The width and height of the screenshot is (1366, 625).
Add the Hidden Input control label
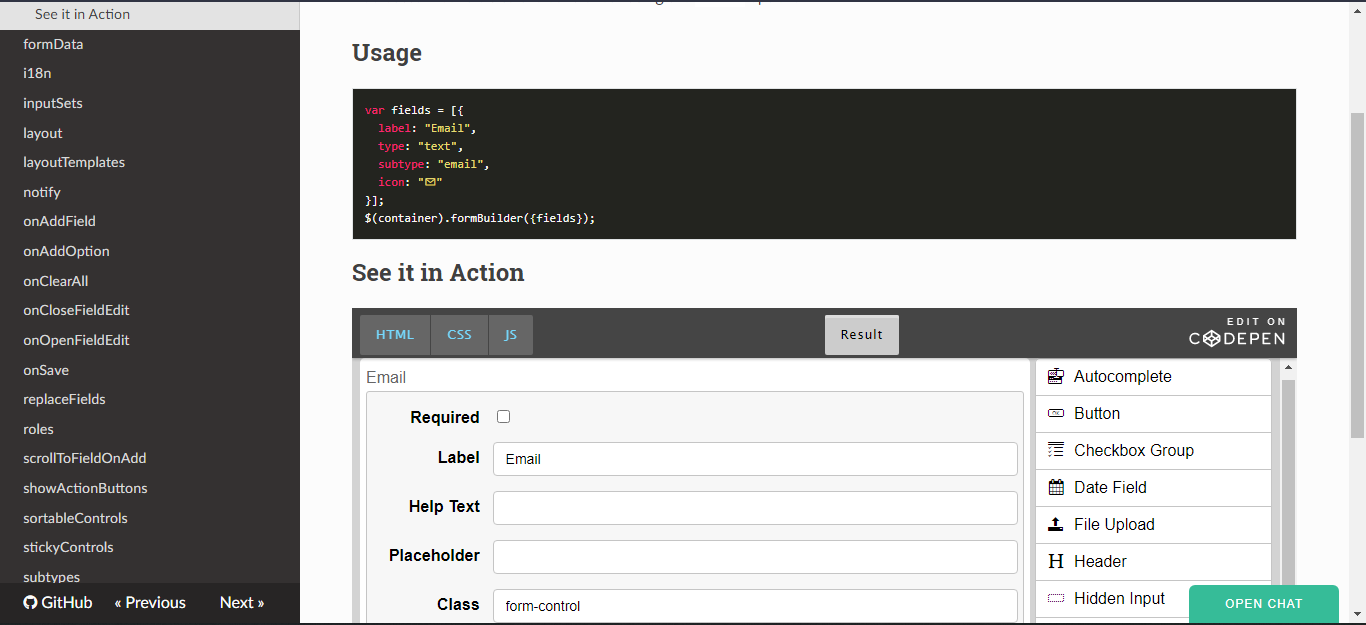pos(1120,598)
